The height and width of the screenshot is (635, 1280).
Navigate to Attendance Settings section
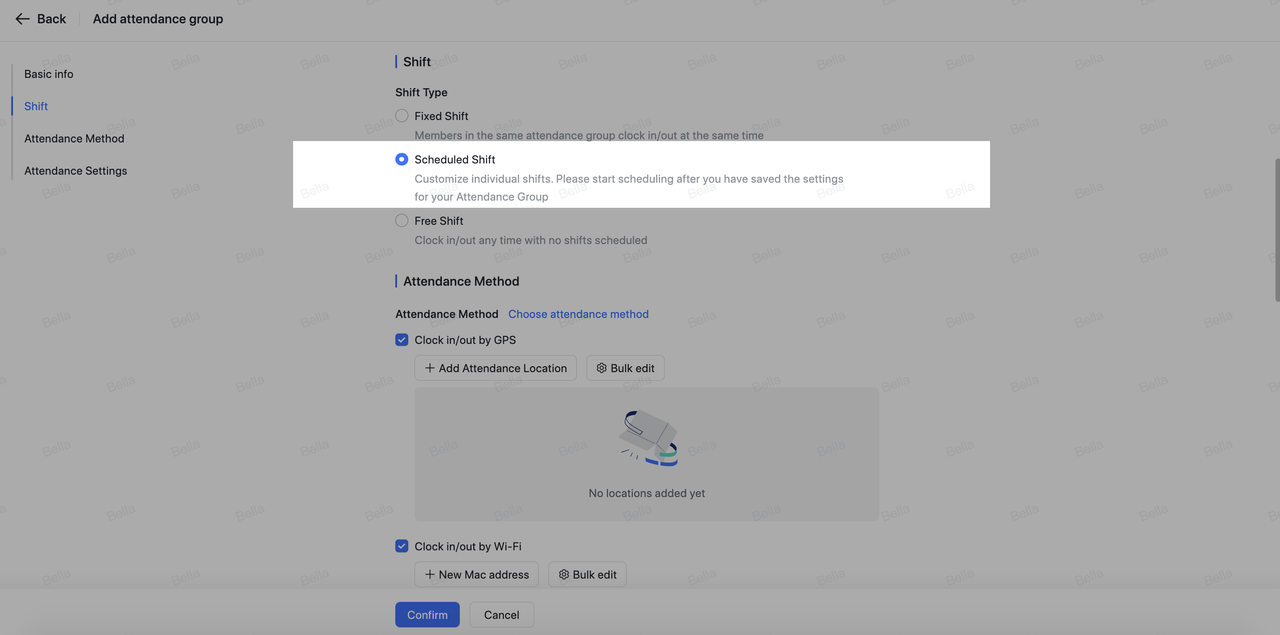[76, 171]
